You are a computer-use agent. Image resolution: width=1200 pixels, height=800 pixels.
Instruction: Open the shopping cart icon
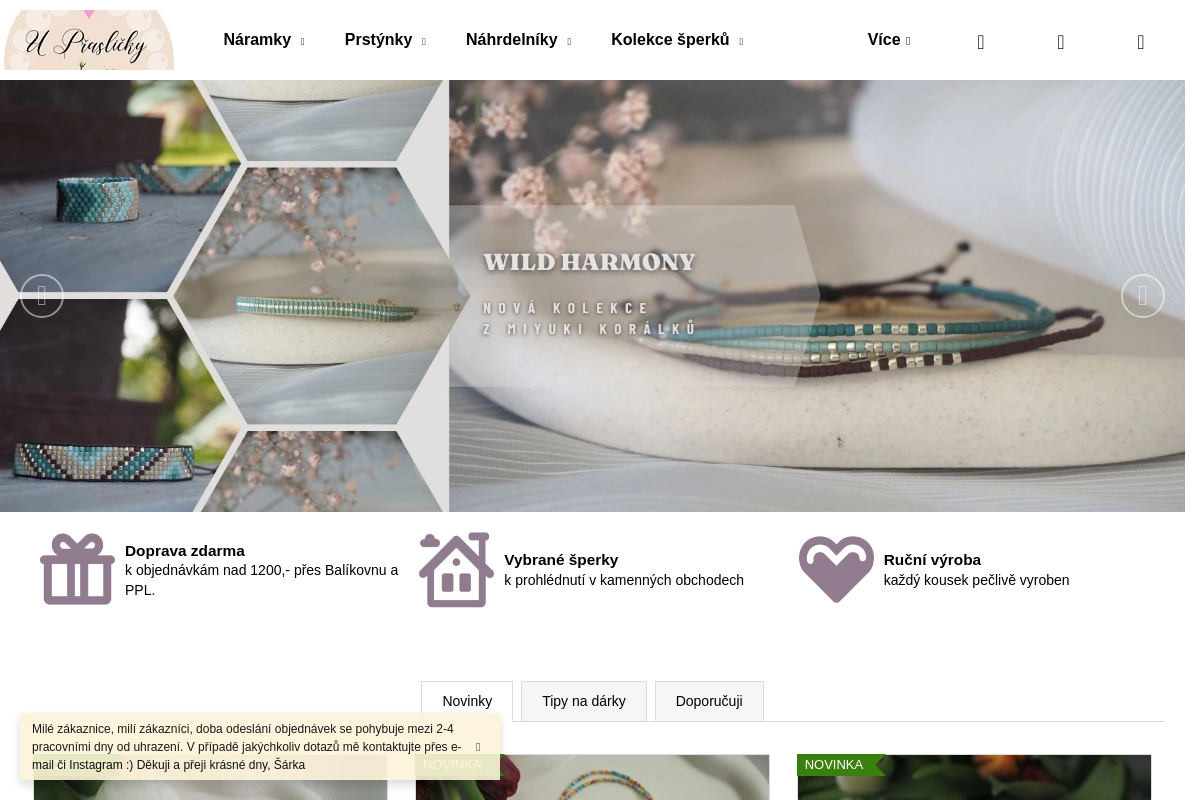click(x=1141, y=41)
